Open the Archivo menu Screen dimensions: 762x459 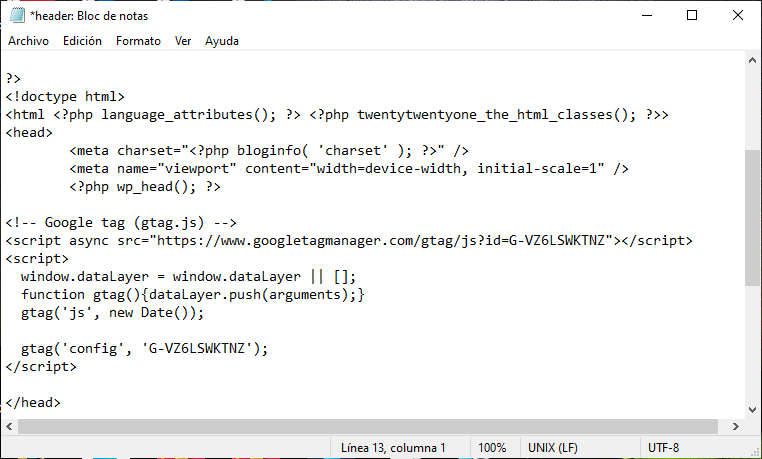28,41
